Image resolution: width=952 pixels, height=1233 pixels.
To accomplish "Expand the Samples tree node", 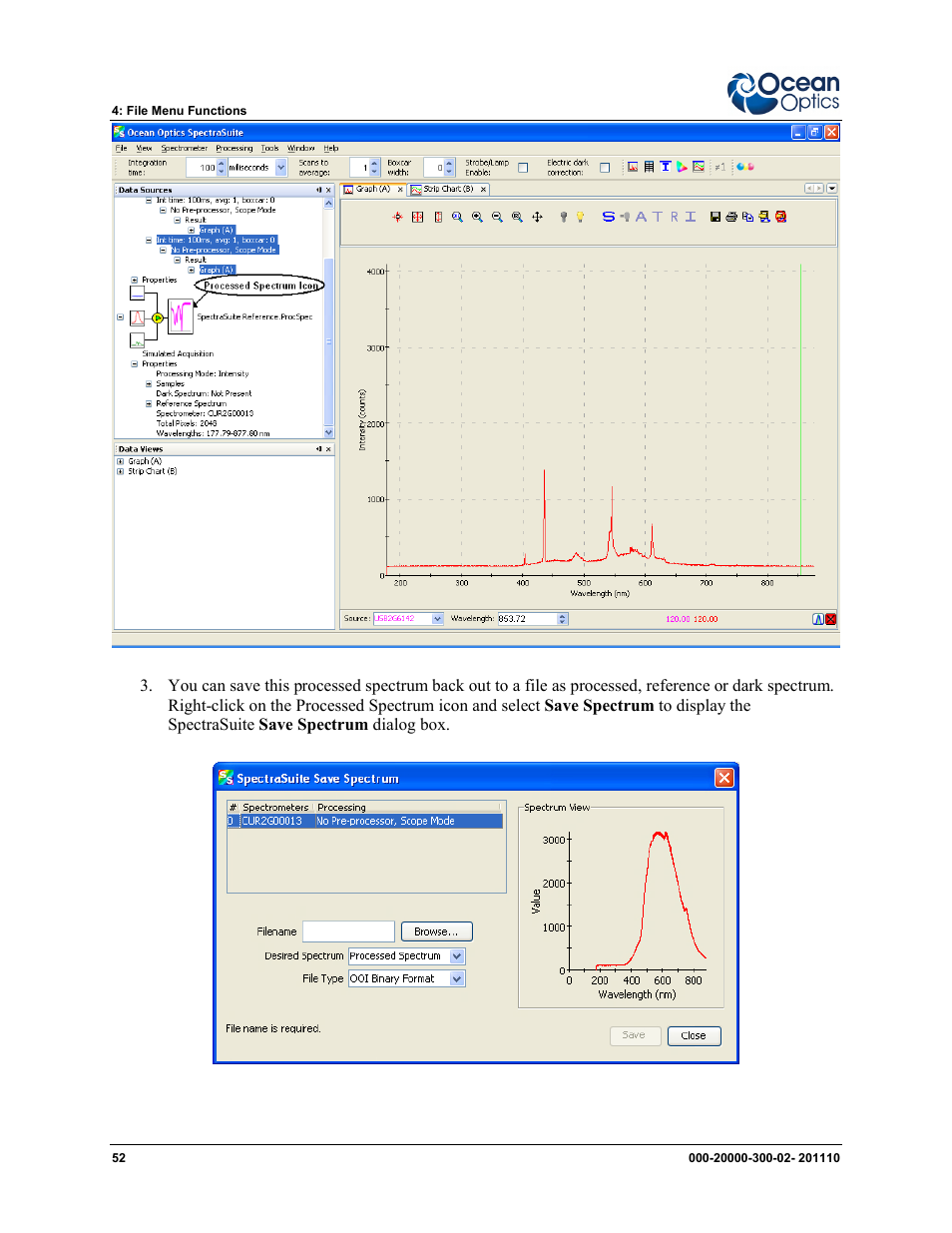I will (x=149, y=383).
